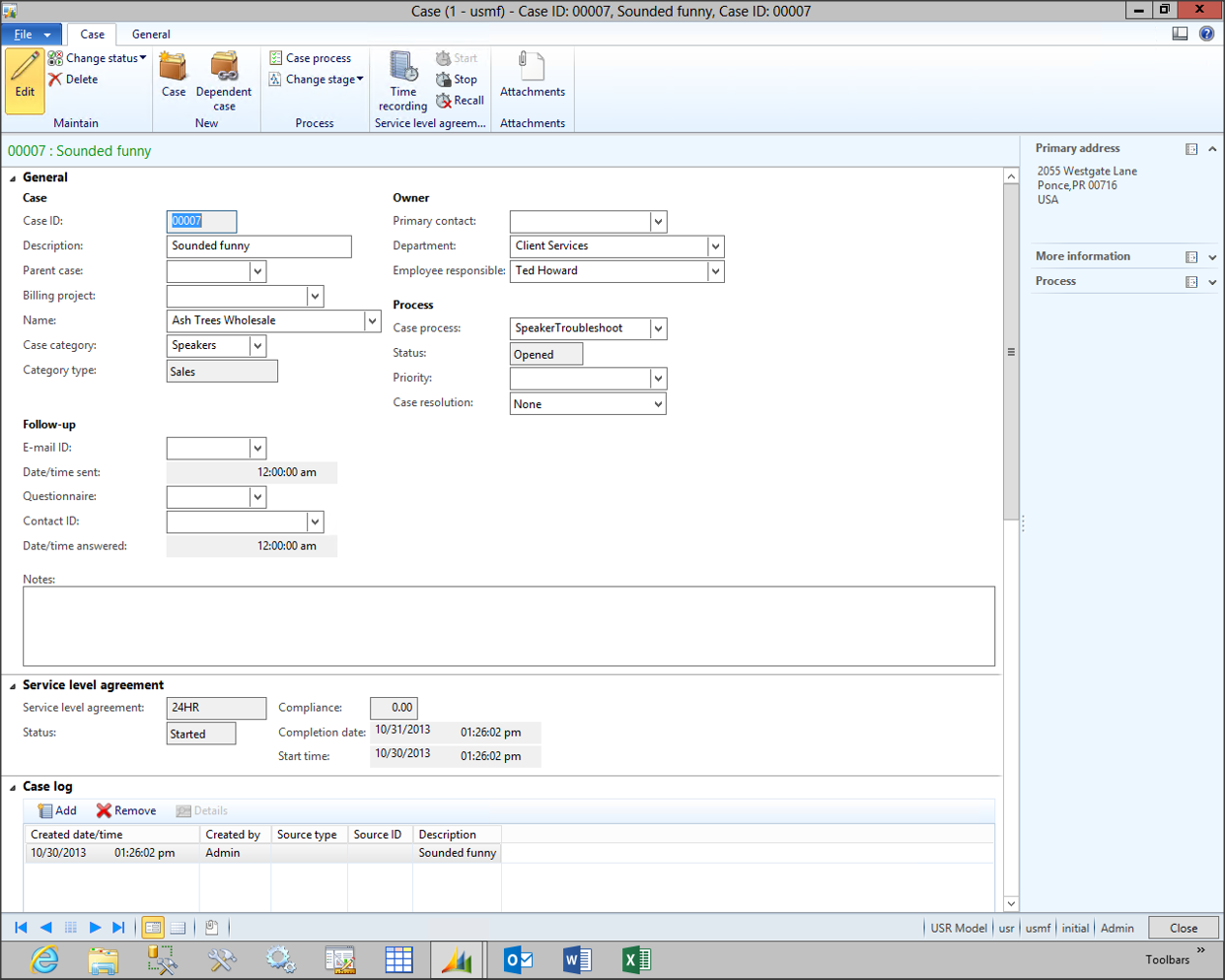Remove the selected case log entry
The image size is (1225, 980).
click(126, 811)
